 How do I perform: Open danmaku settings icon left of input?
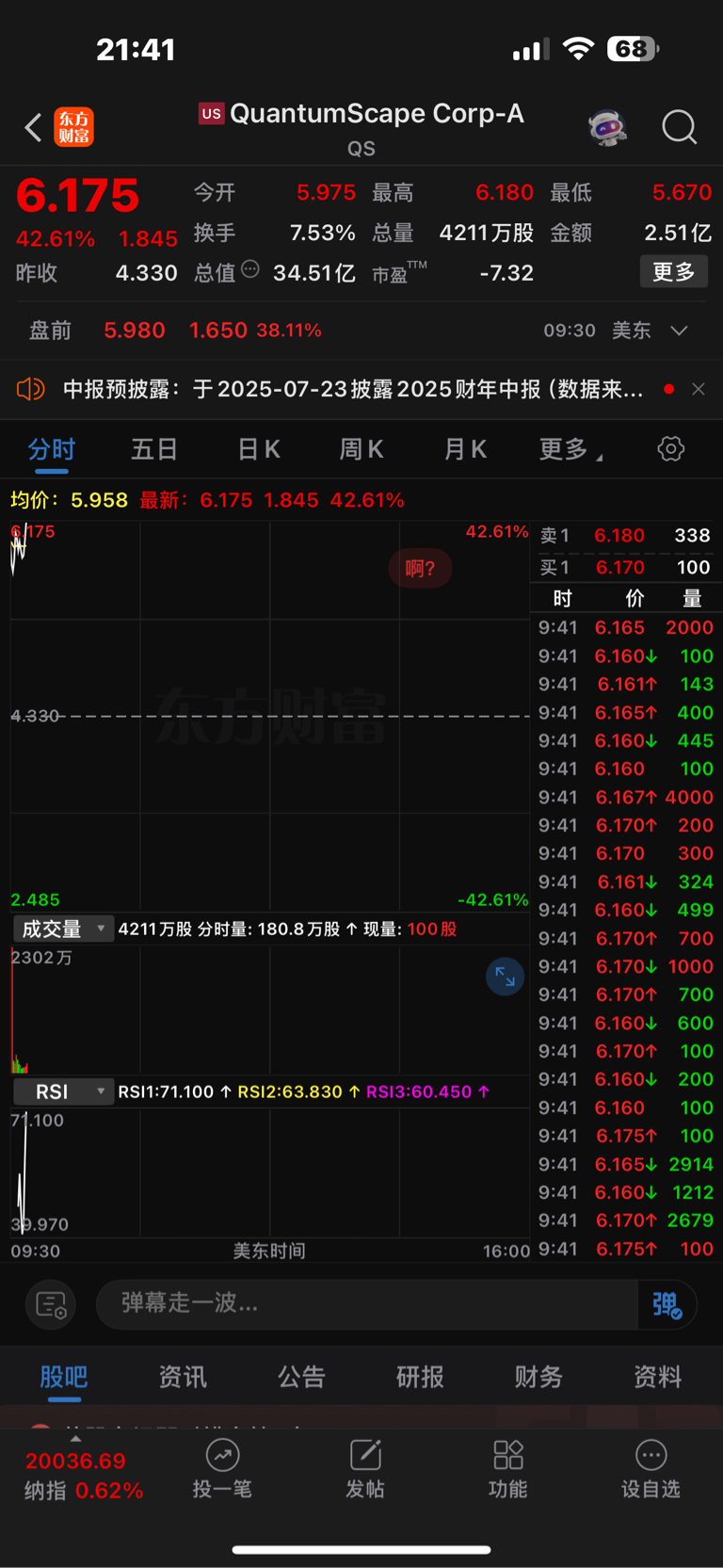51,1304
